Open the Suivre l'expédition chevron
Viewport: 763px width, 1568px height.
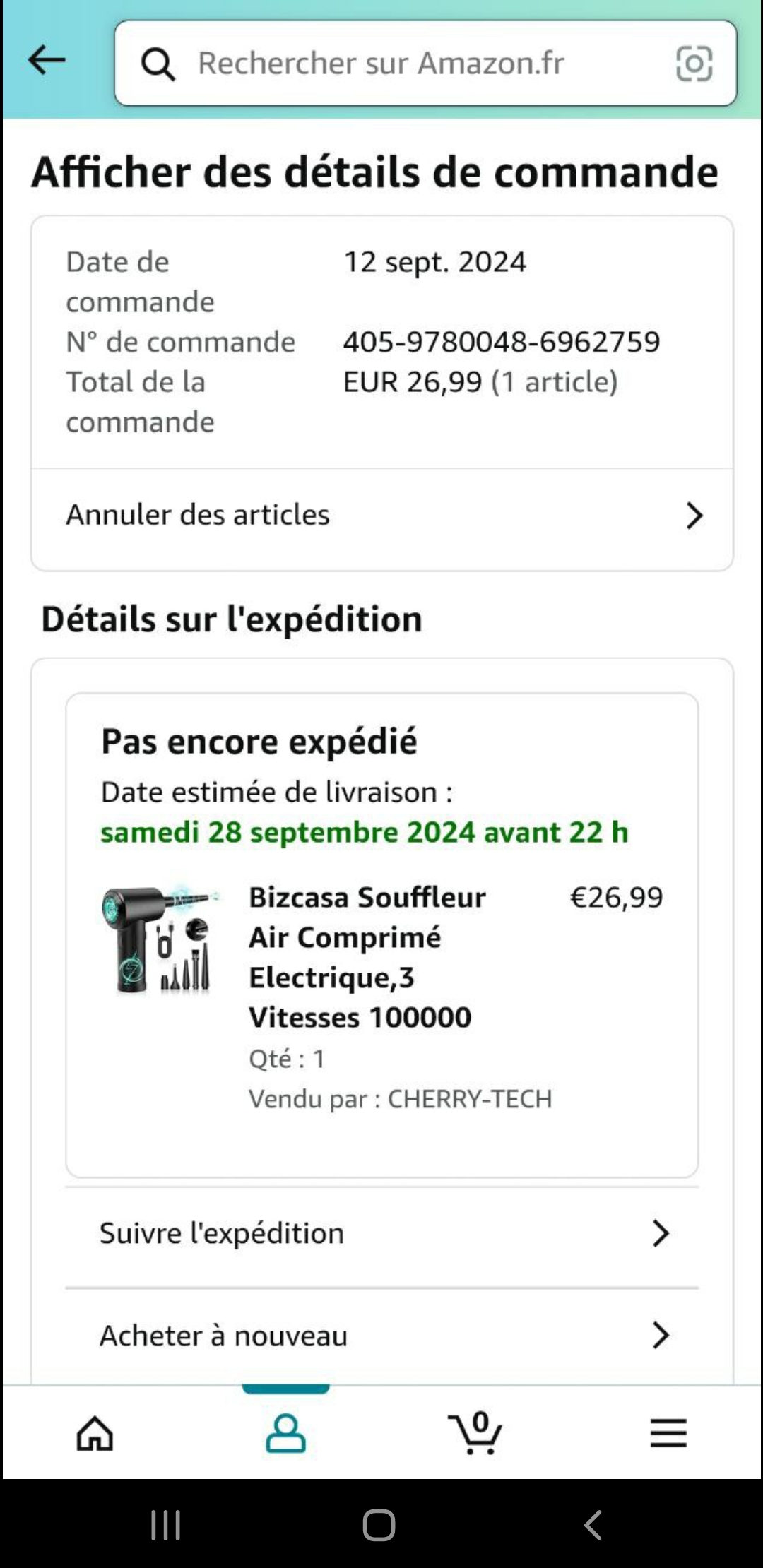pyautogui.click(x=661, y=1233)
